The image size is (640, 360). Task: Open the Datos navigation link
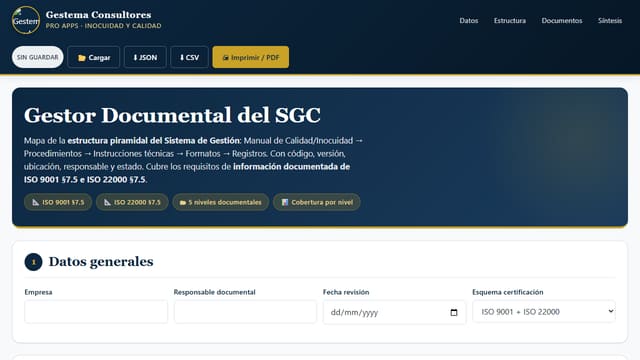[x=469, y=20]
